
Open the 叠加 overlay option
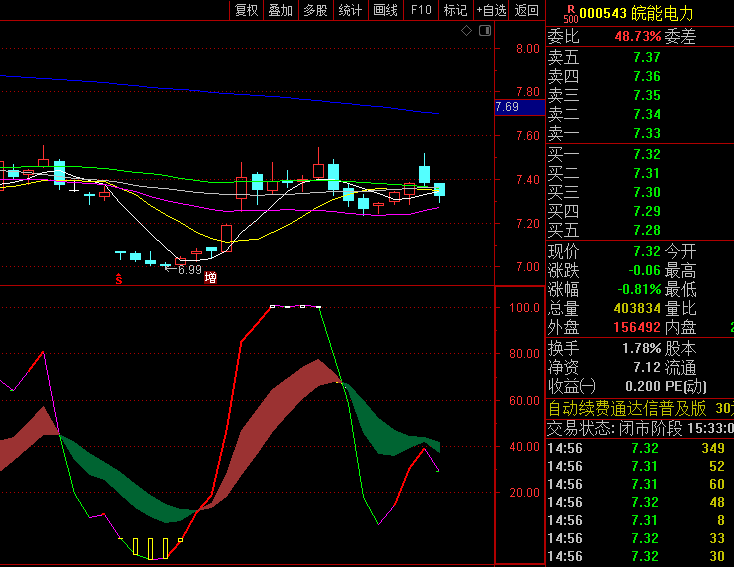coord(281,10)
